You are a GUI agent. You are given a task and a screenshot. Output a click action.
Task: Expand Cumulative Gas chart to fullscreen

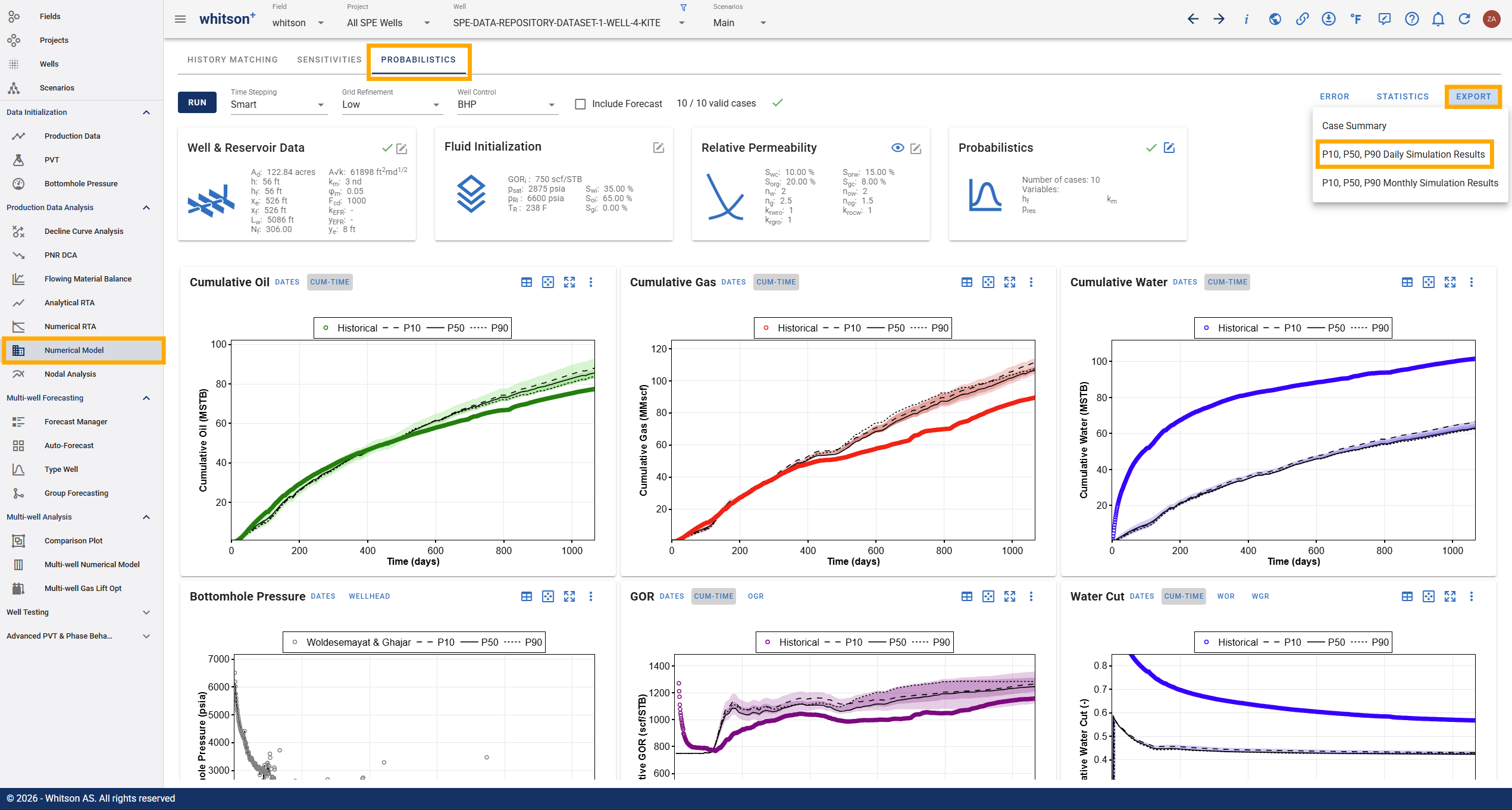tap(1010, 282)
